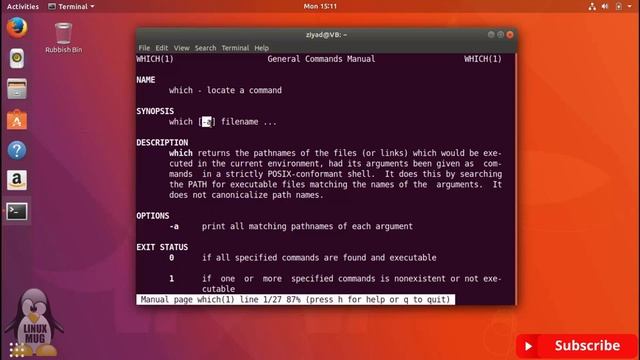The width and height of the screenshot is (640, 360).
Task: Maximize the terminal window
Action: coord(500,35)
